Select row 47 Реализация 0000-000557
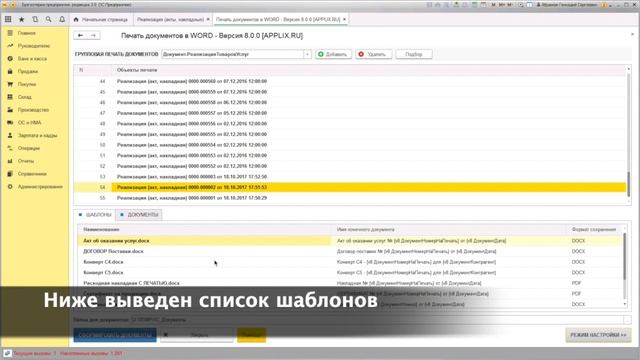Viewport: 640px width, 360px height. pyautogui.click(x=350, y=113)
